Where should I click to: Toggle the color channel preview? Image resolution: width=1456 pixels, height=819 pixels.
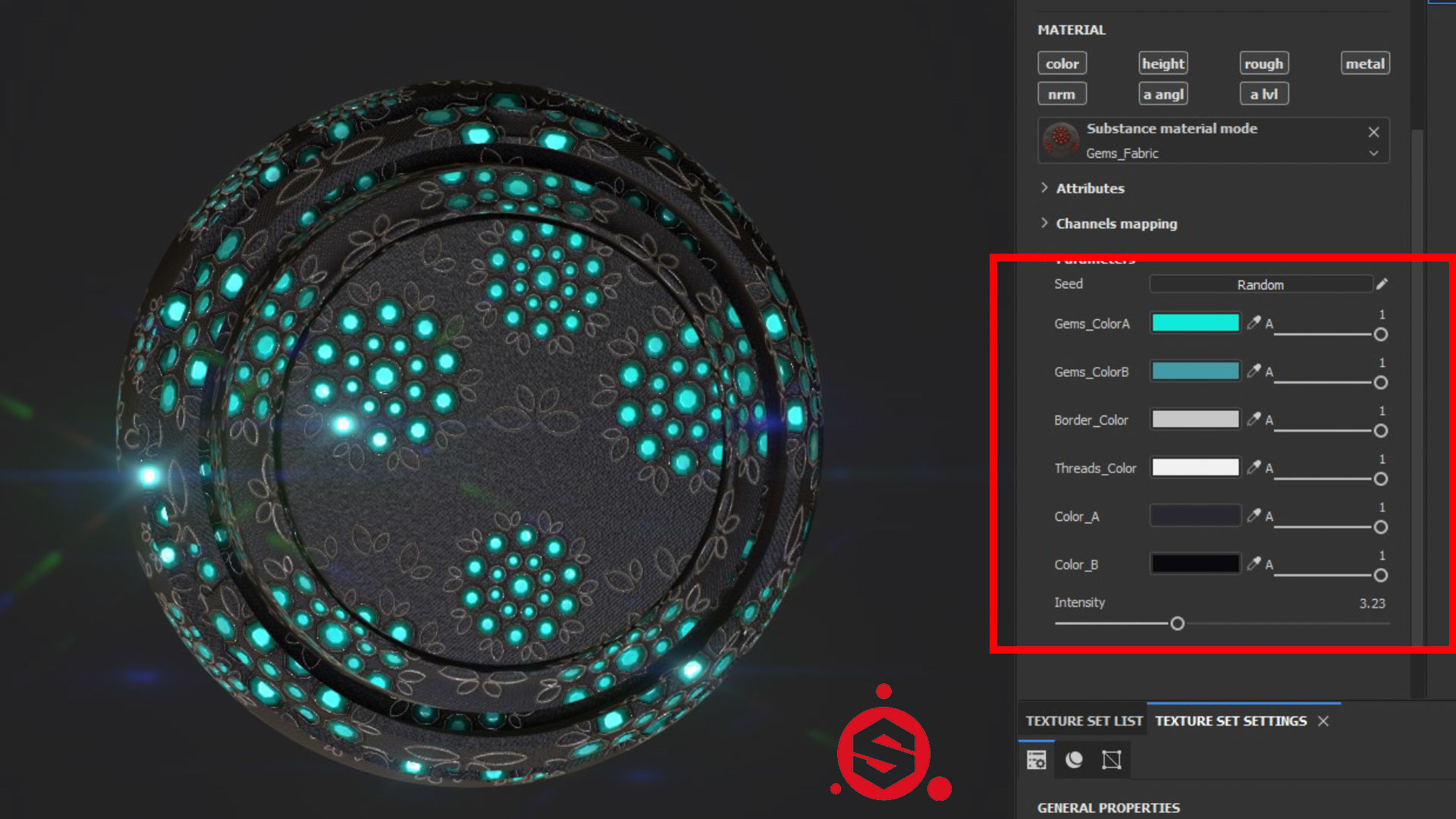pos(1062,63)
